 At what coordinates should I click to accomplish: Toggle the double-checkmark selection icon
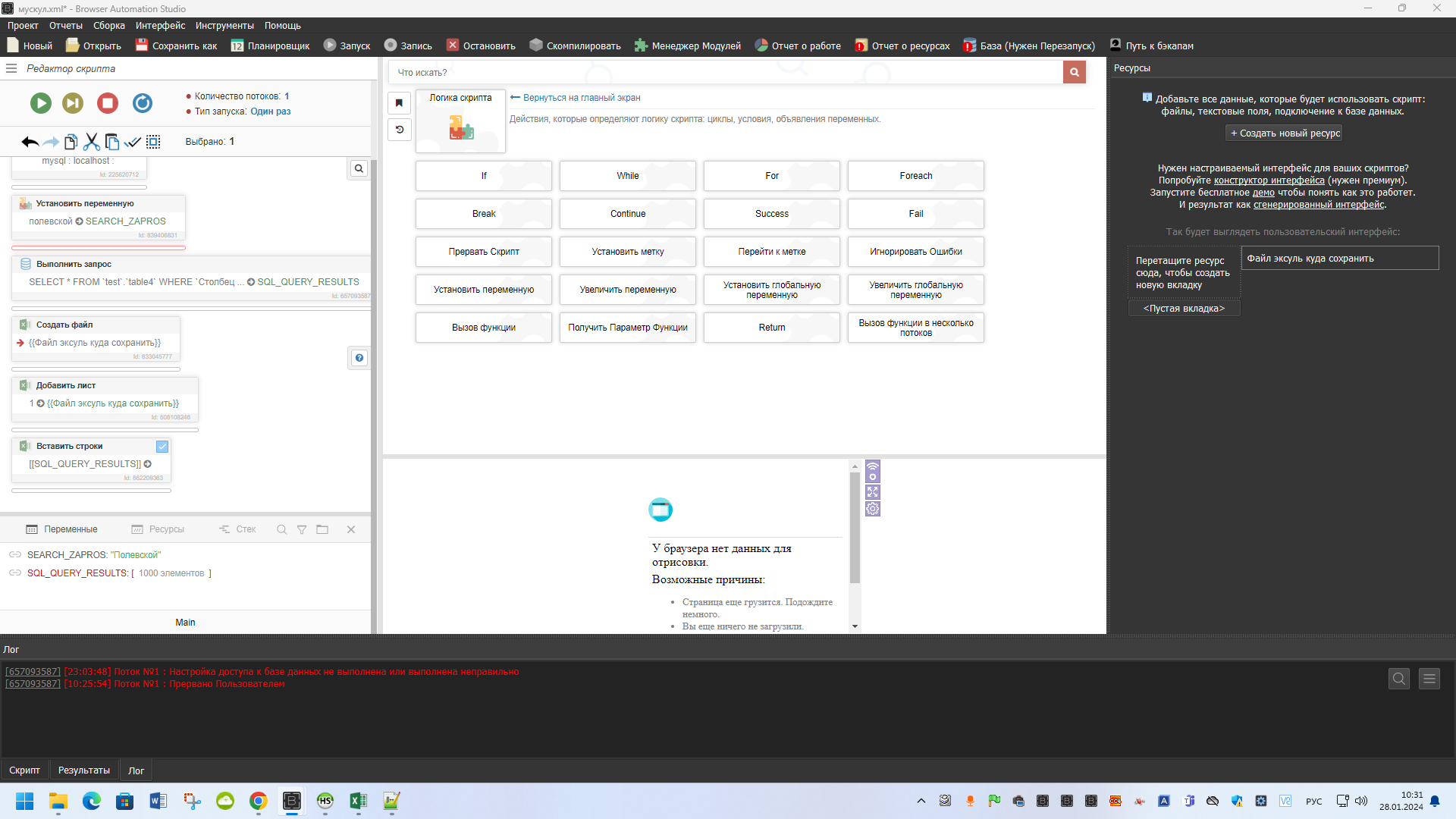pos(133,142)
